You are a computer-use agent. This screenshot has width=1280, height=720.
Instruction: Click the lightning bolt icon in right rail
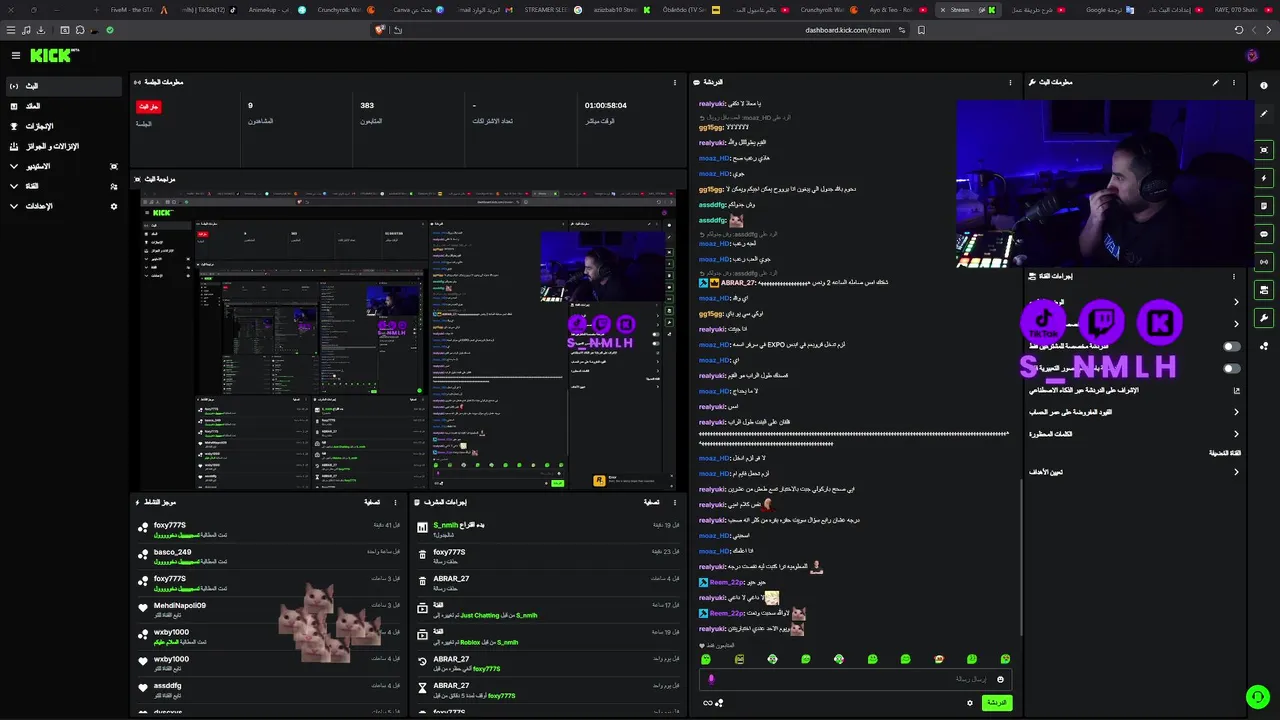pyautogui.click(x=1264, y=178)
